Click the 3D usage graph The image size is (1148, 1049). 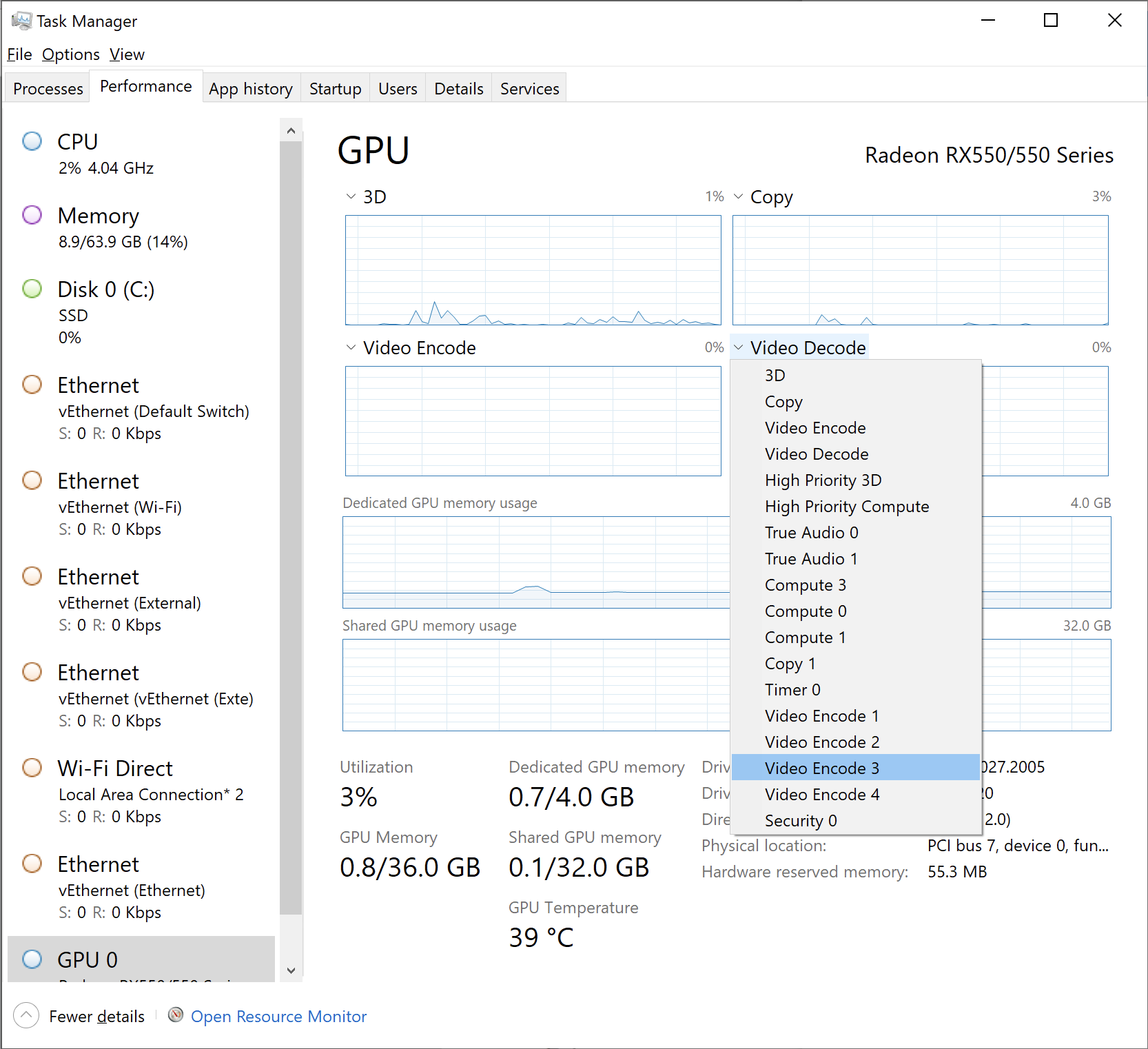click(533, 270)
